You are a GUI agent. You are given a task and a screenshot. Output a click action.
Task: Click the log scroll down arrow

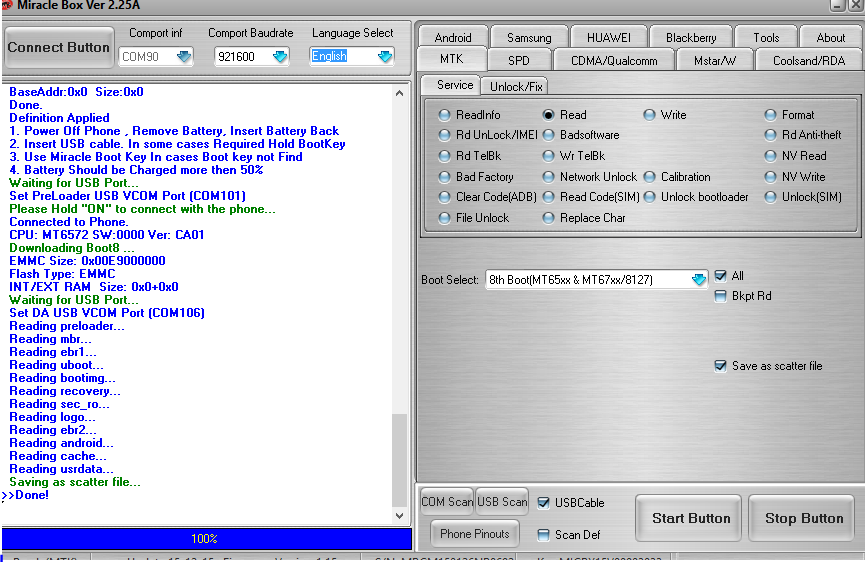[400, 516]
